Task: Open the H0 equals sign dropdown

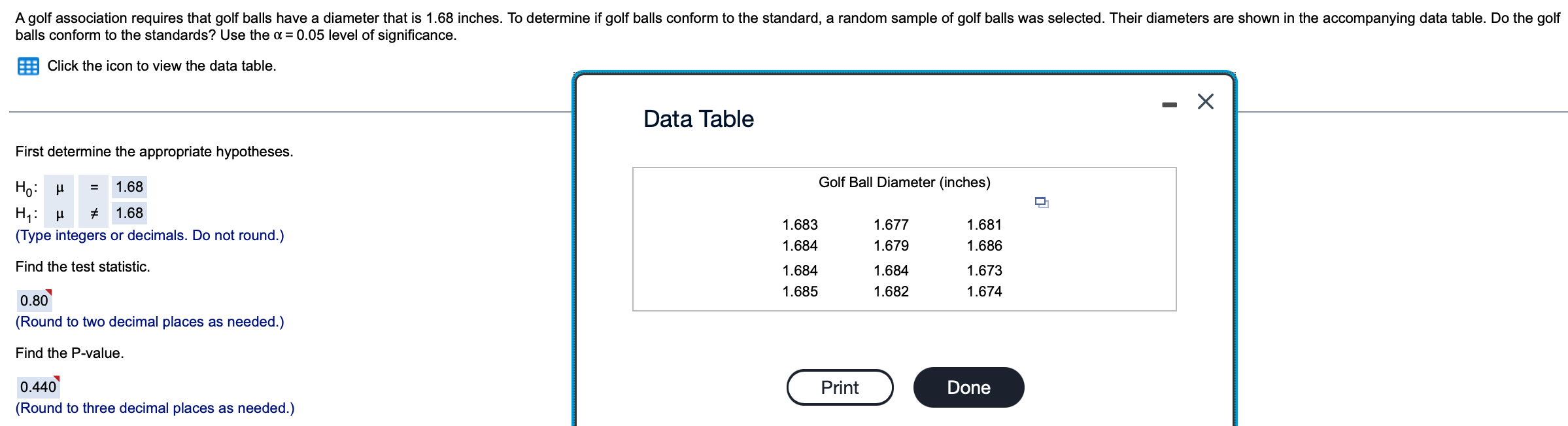Action: point(94,188)
